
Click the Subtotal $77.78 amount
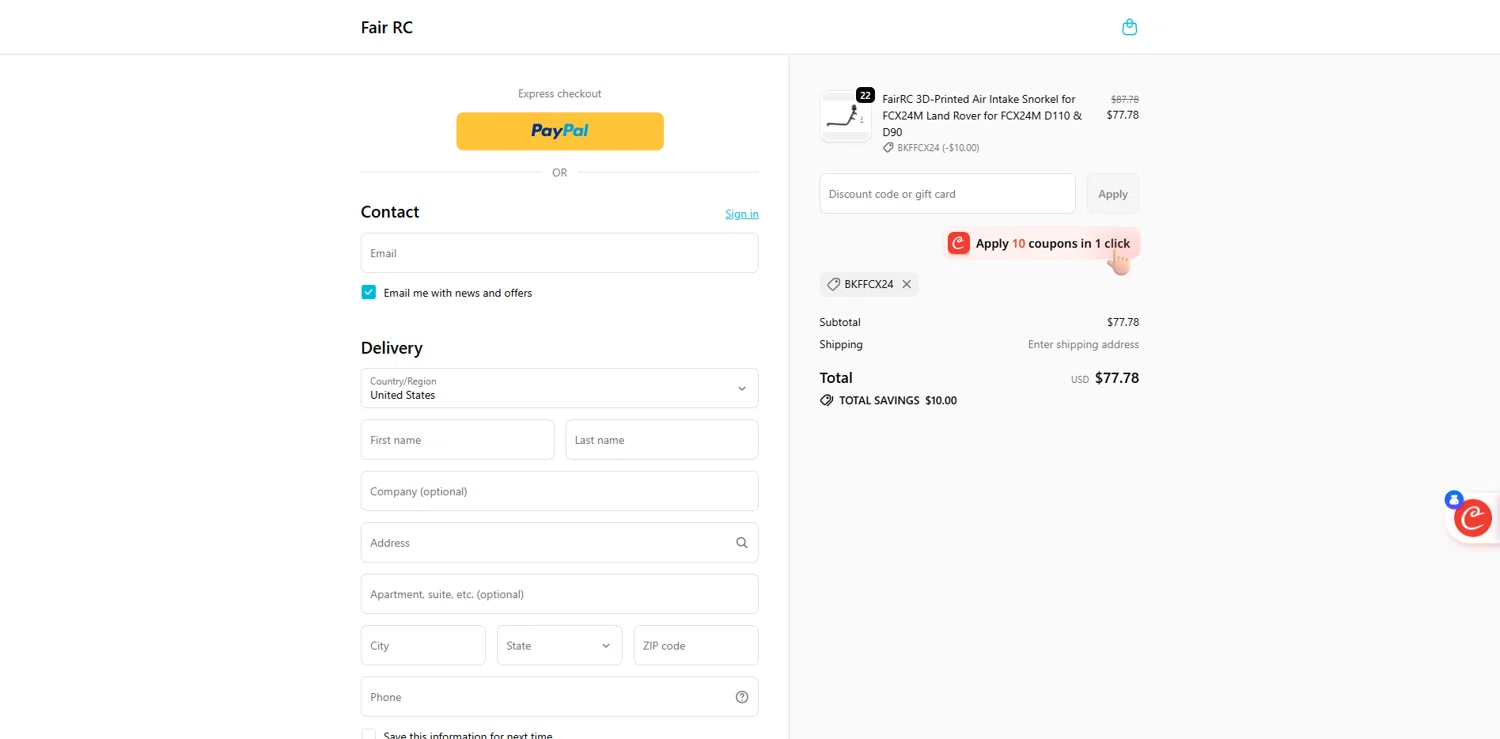pos(1123,322)
